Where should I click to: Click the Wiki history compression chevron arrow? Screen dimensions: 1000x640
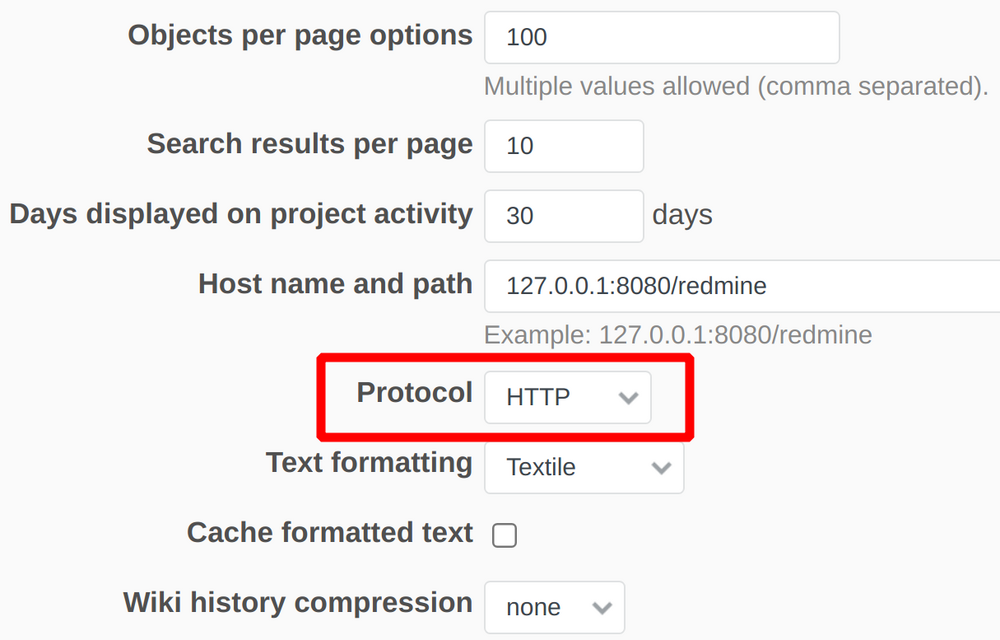coord(603,606)
